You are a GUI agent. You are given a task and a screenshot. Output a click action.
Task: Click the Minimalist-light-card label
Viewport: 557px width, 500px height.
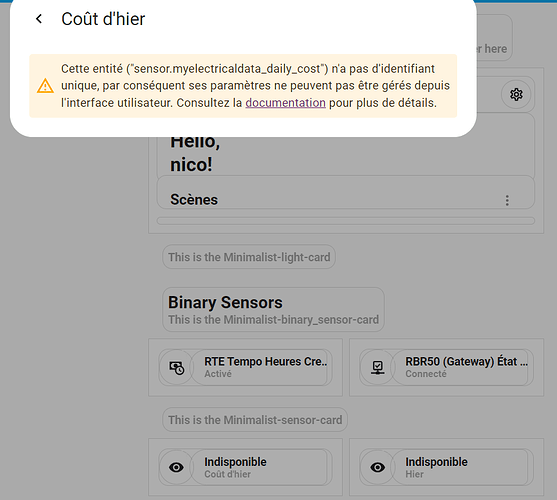pyautogui.click(x=249, y=257)
